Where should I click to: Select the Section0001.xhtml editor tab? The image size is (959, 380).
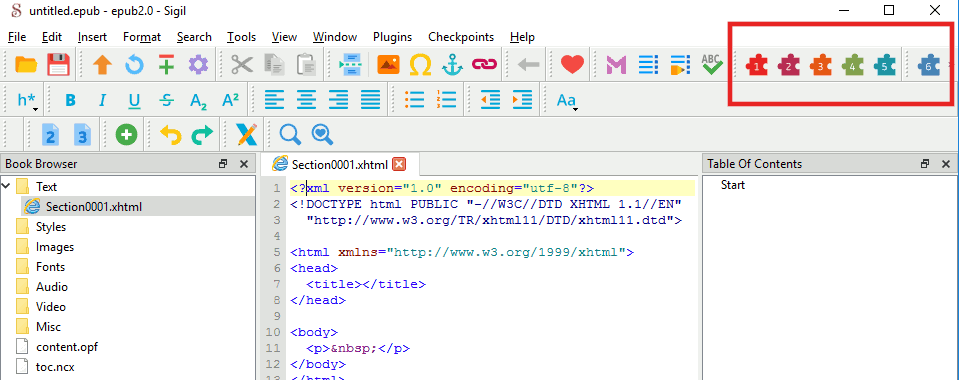(339, 164)
